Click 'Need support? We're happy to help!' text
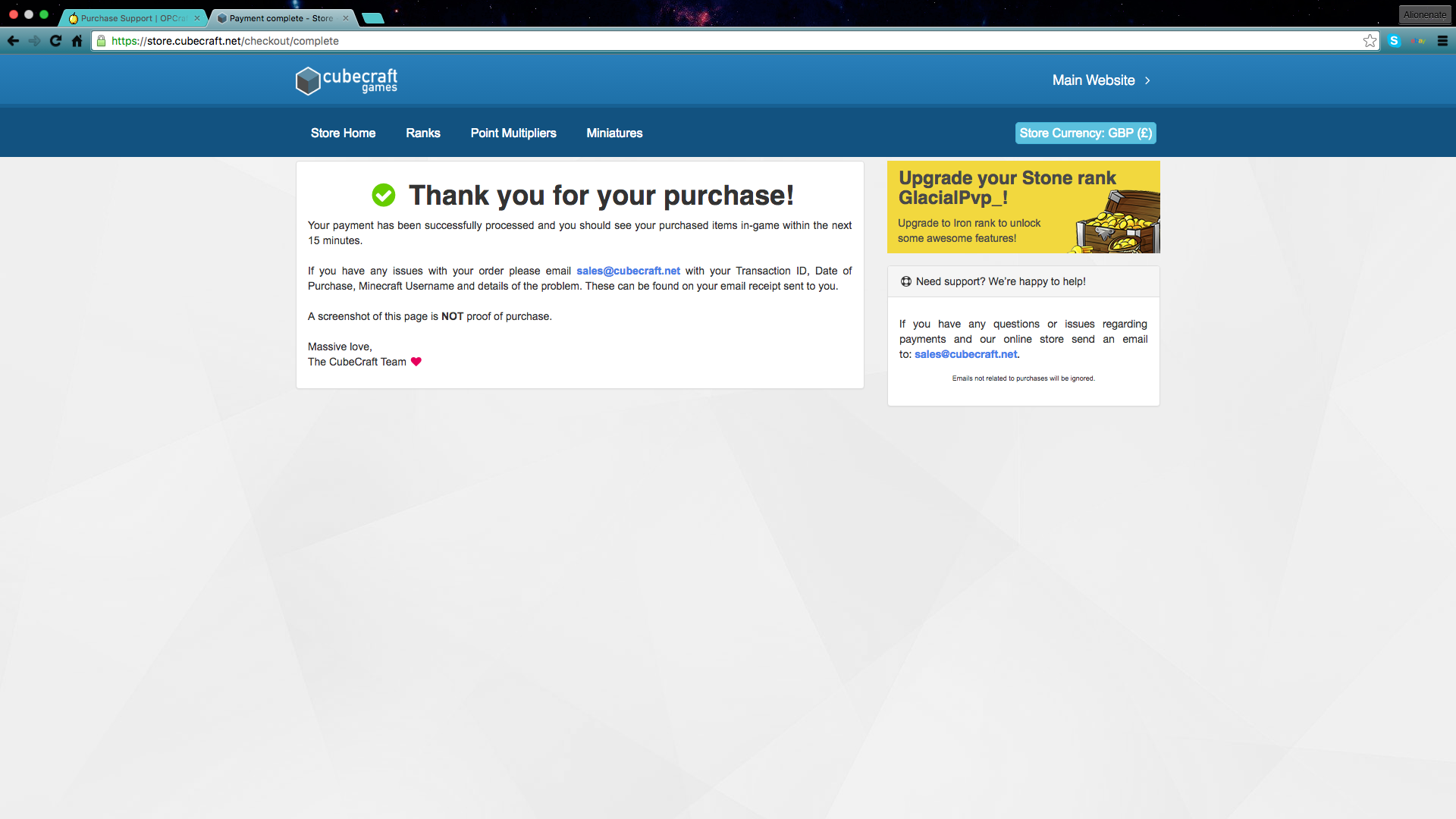This screenshot has height=819, width=1456. (1000, 281)
